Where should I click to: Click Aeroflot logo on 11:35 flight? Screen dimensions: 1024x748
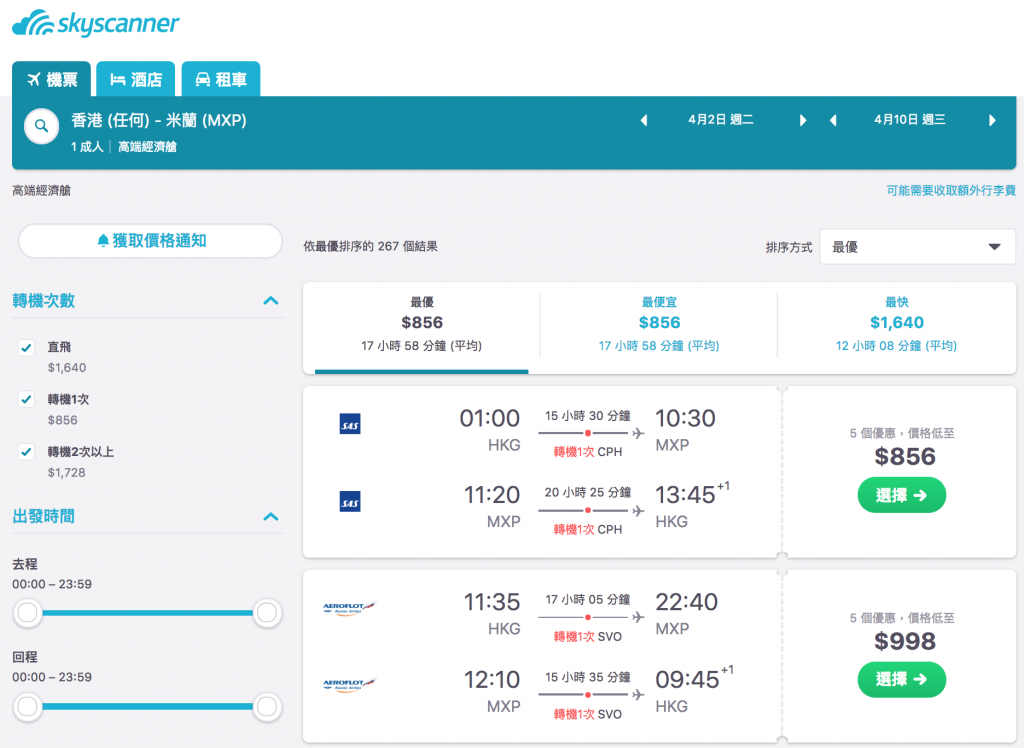tap(349, 608)
